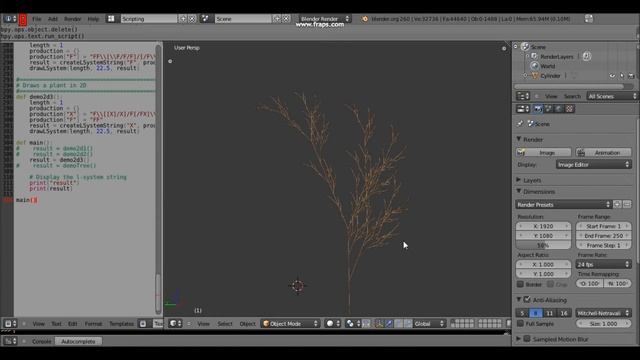This screenshot has width=640, height=360.
Task: Click the Autocomplete button in console
Action: coord(78,341)
